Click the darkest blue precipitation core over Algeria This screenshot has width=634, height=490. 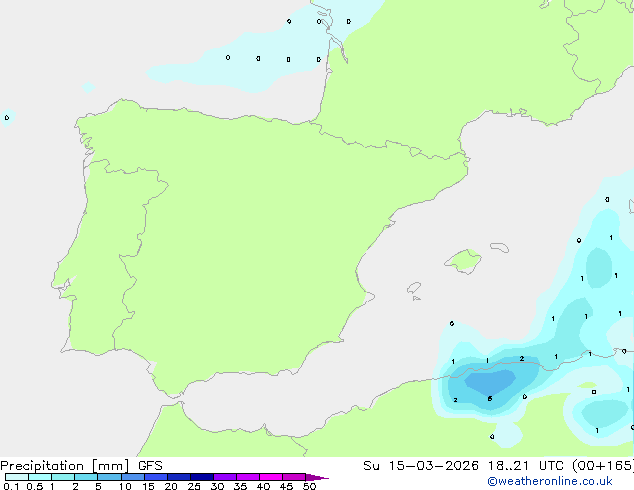click(489, 382)
